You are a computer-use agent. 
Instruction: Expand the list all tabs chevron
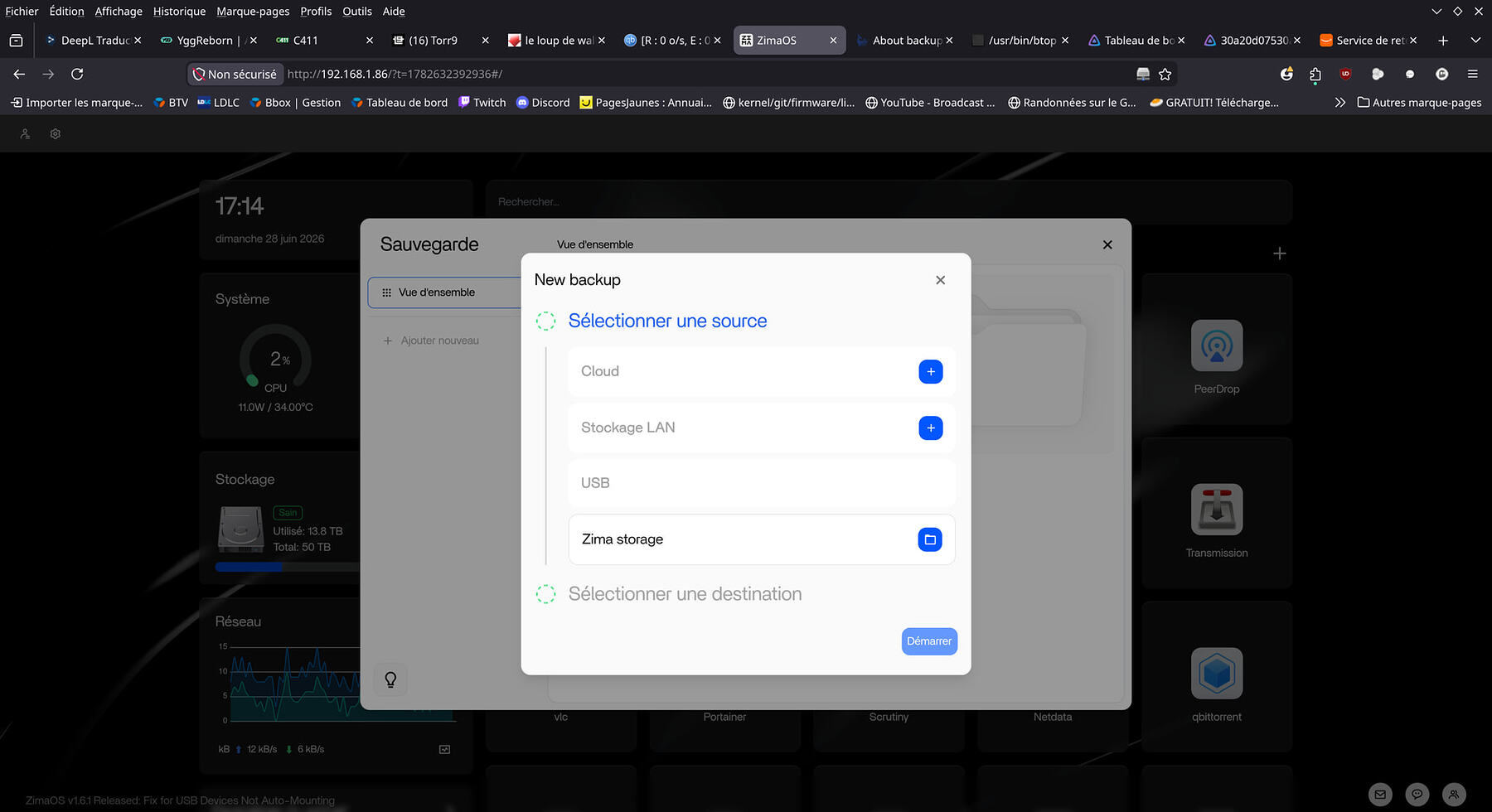[1475, 40]
